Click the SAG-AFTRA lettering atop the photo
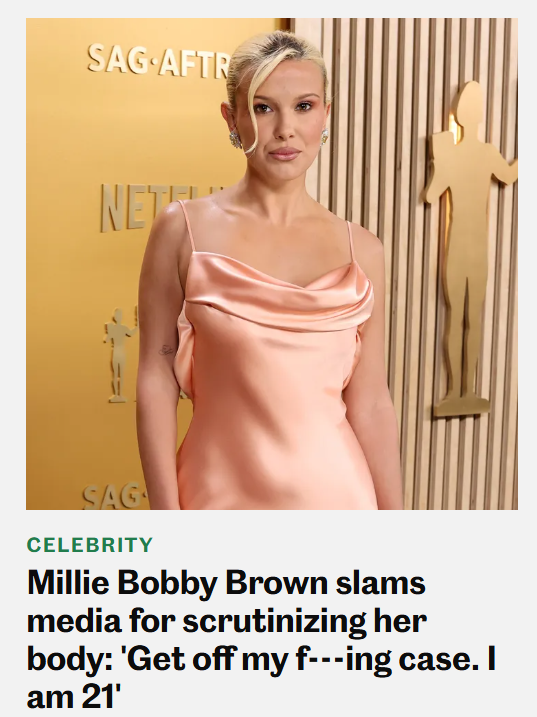This screenshot has height=717, width=537. pyautogui.click(x=158, y=59)
